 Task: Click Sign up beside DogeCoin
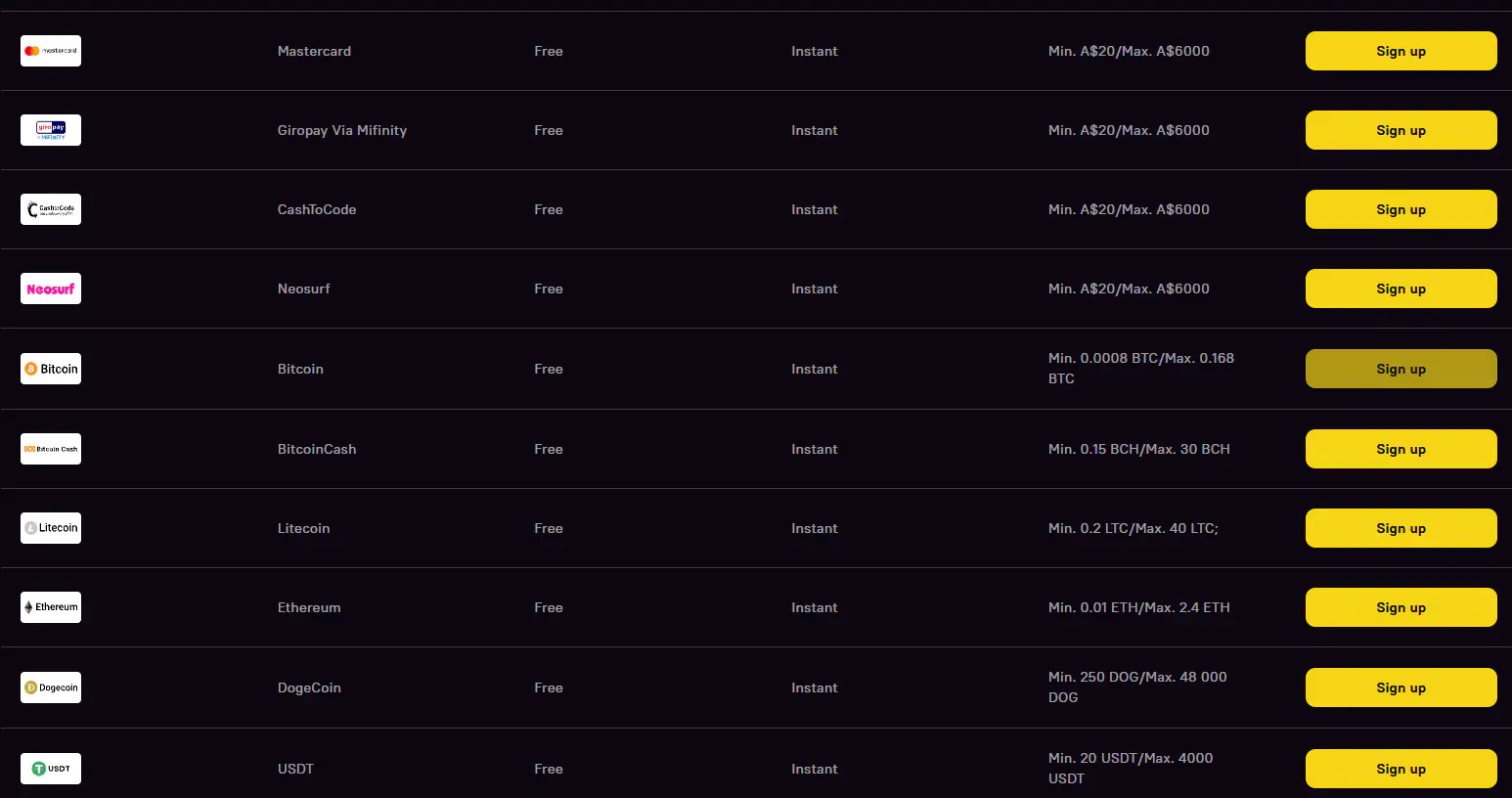[1401, 687]
